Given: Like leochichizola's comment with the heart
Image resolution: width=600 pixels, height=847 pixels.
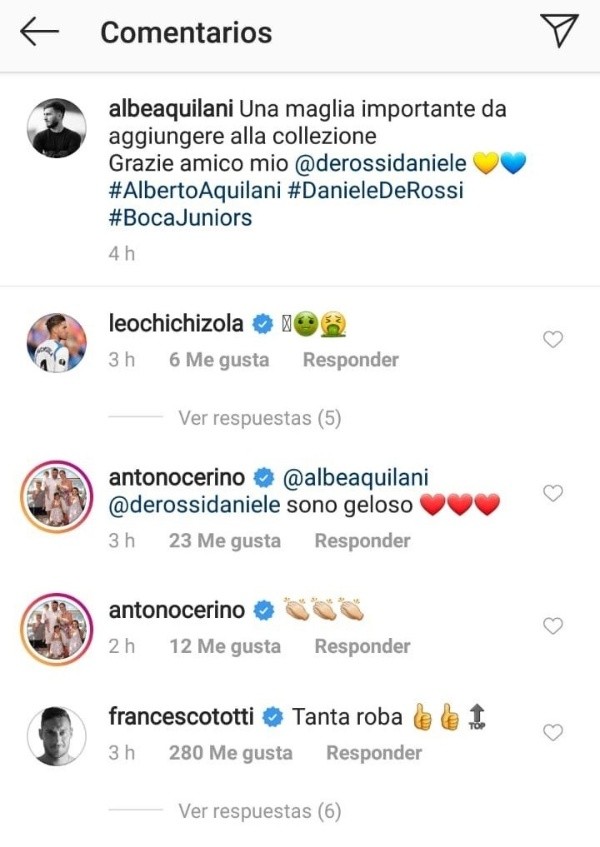Looking at the screenshot, I should coord(553,339).
